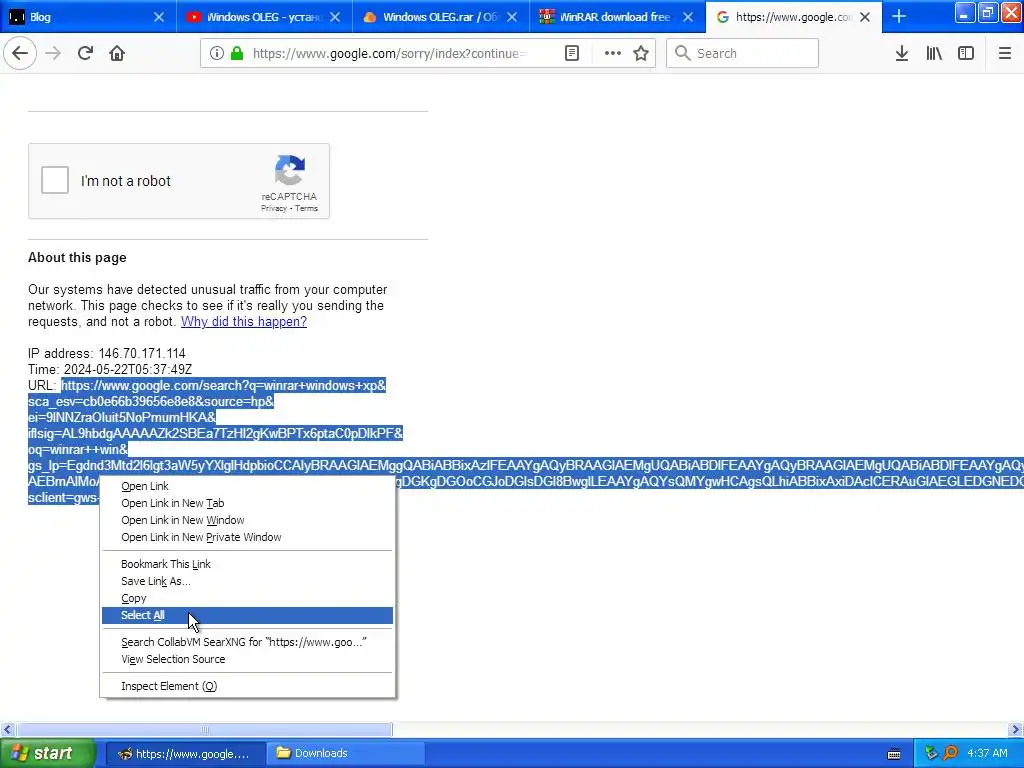Click the green padlock security icon

[237, 53]
